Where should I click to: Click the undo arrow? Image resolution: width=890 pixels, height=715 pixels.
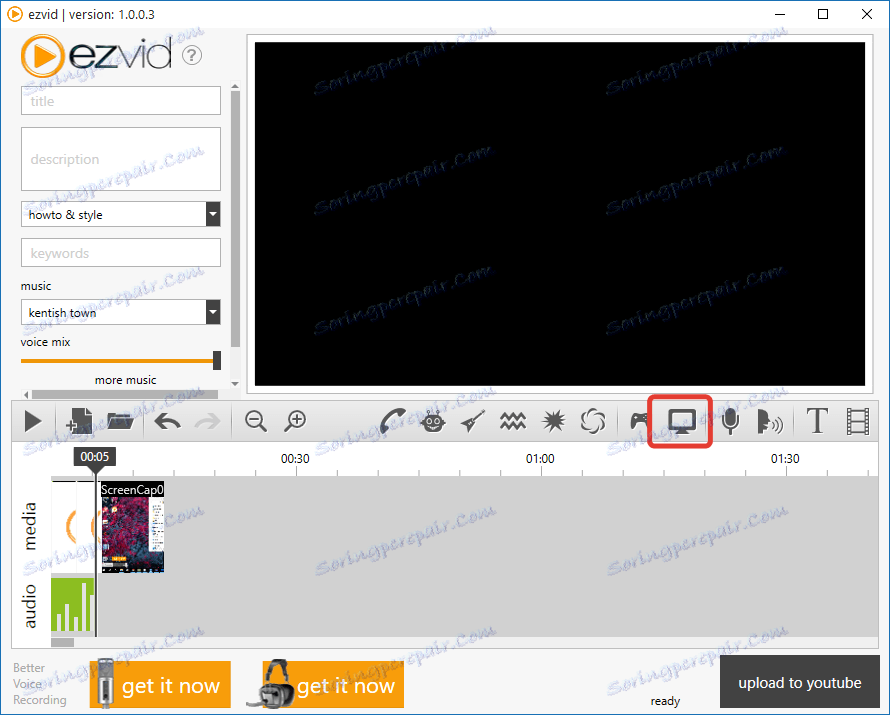[x=167, y=422]
